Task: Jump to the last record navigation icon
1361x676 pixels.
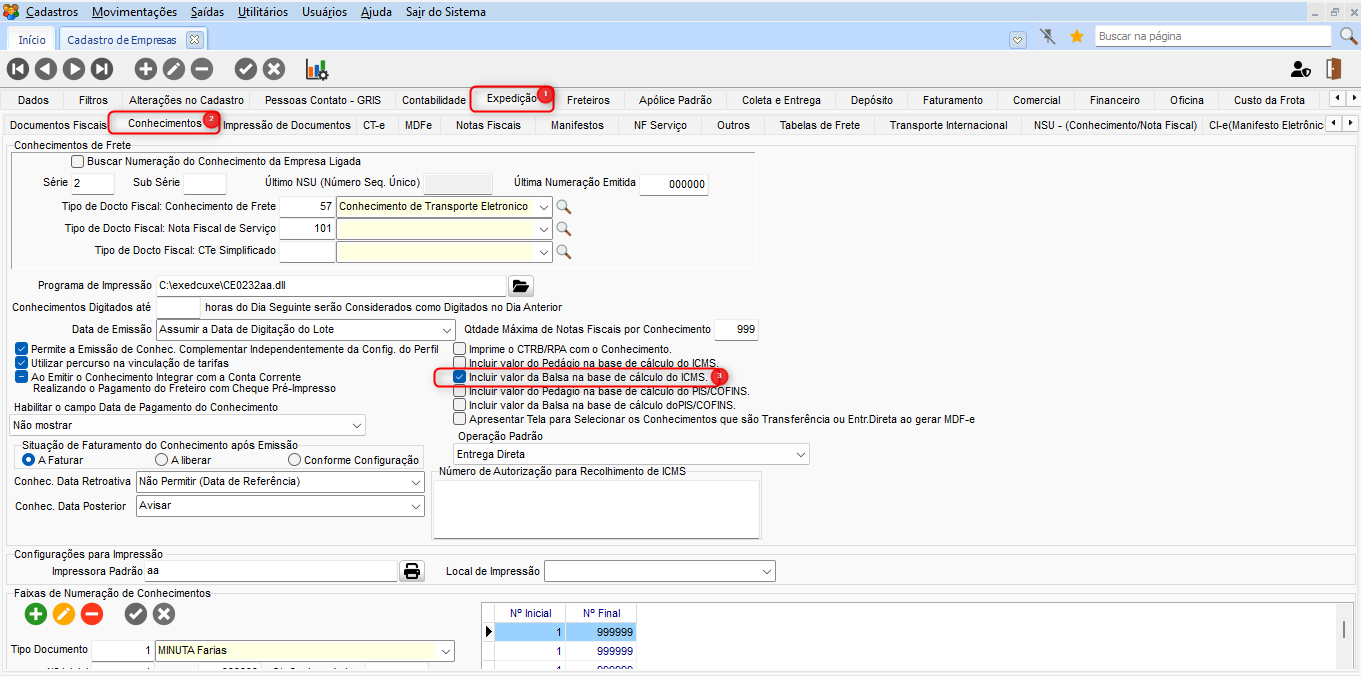Action: click(102, 69)
